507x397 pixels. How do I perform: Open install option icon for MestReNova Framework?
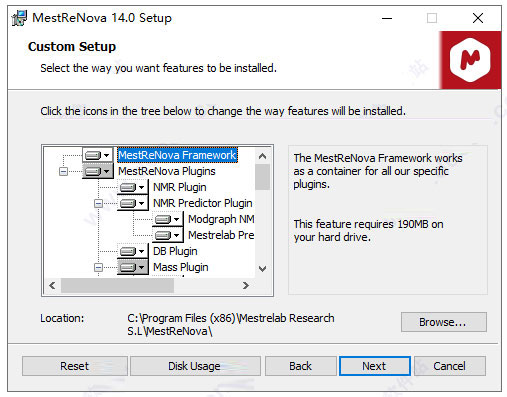(x=98, y=155)
